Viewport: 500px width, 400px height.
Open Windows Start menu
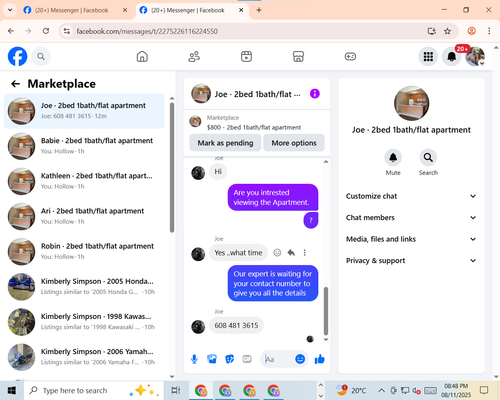point(12,390)
